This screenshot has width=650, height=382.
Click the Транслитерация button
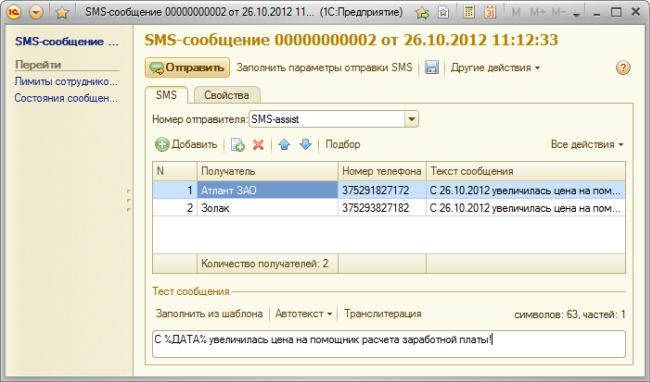tap(383, 314)
